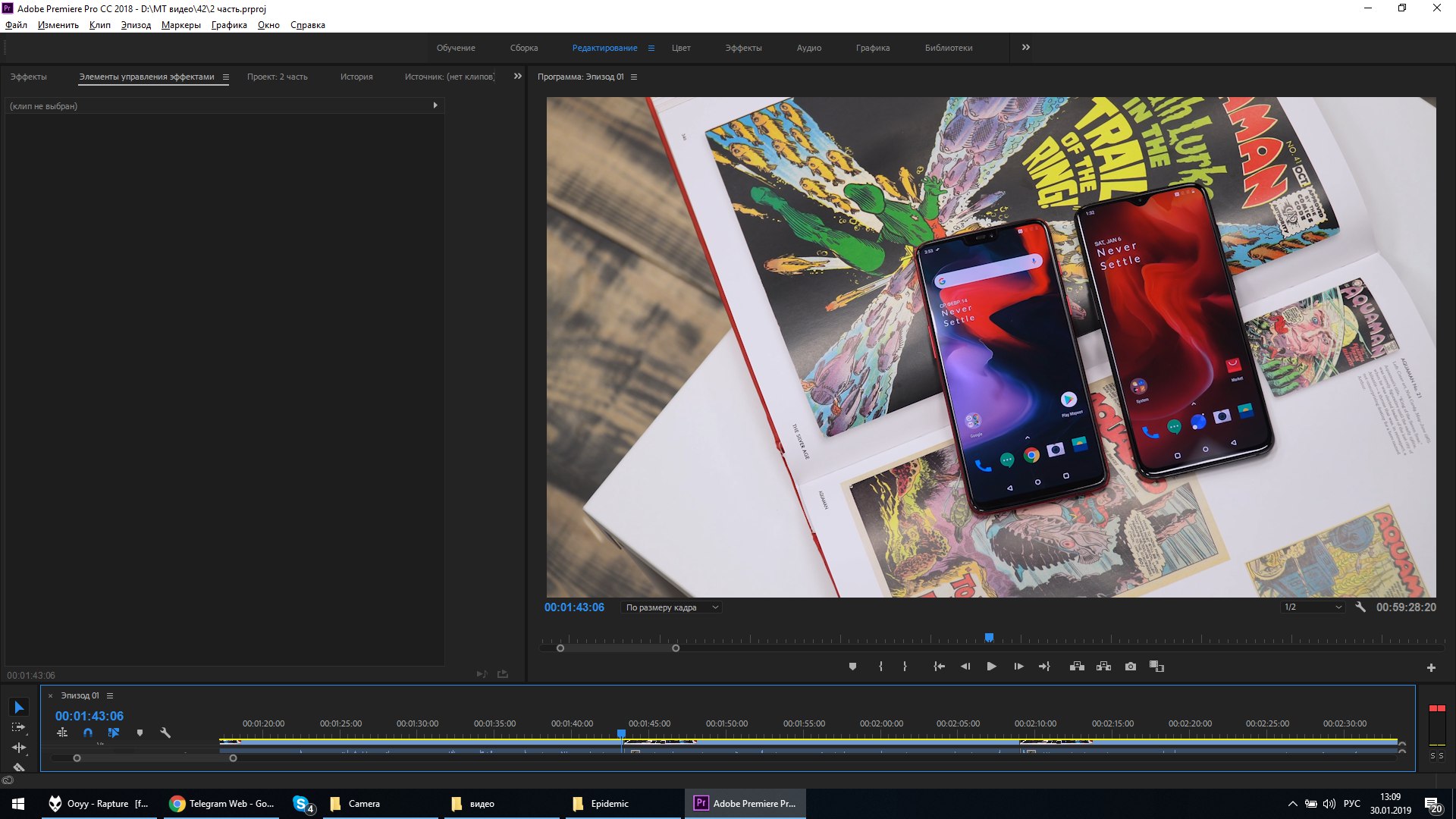
Task: Open the Эпизод menu
Action: click(x=136, y=25)
